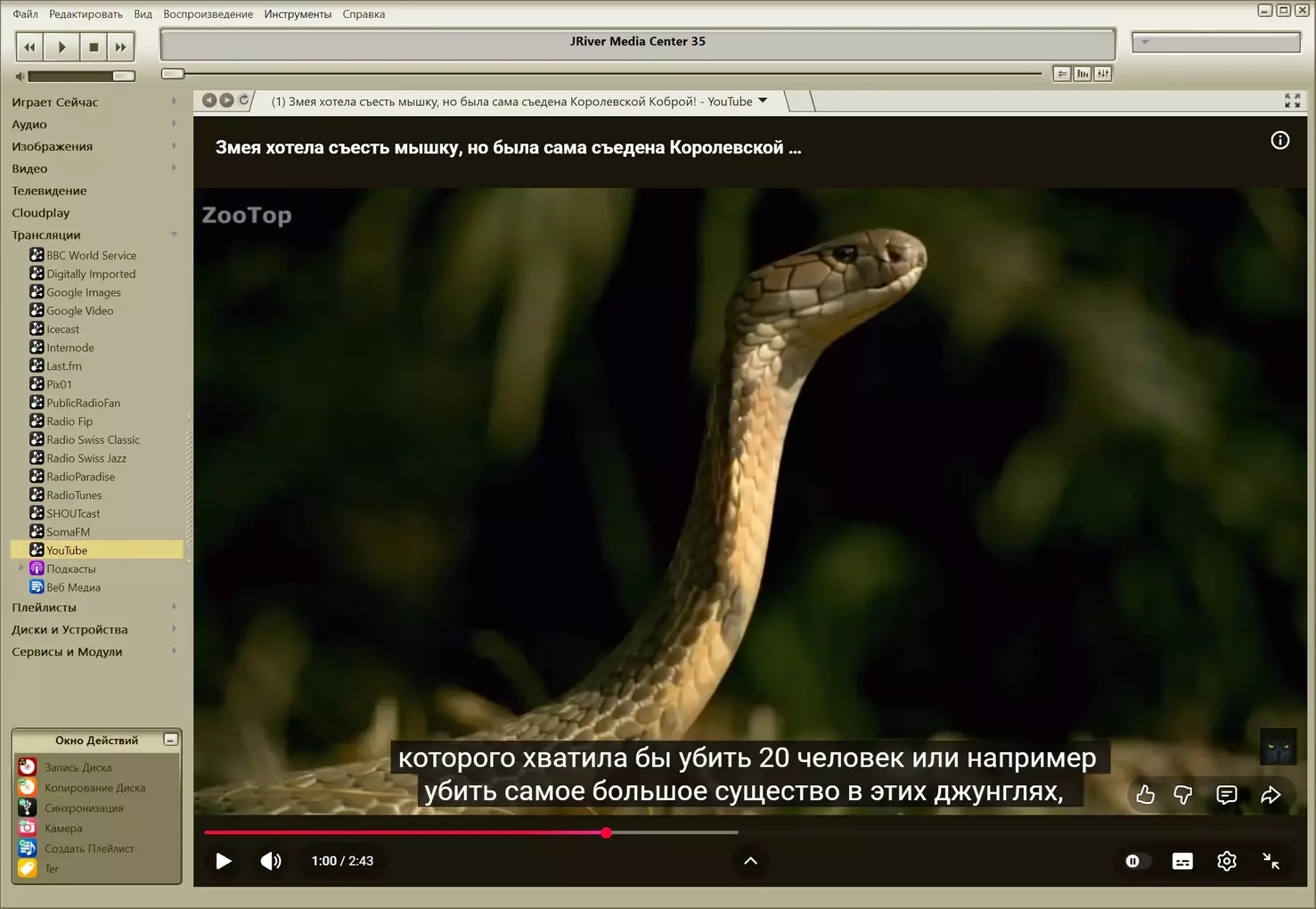Collapse the Окно Действий panel
Image resolution: width=1316 pixels, height=909 pixels.
tap(171, 740)
